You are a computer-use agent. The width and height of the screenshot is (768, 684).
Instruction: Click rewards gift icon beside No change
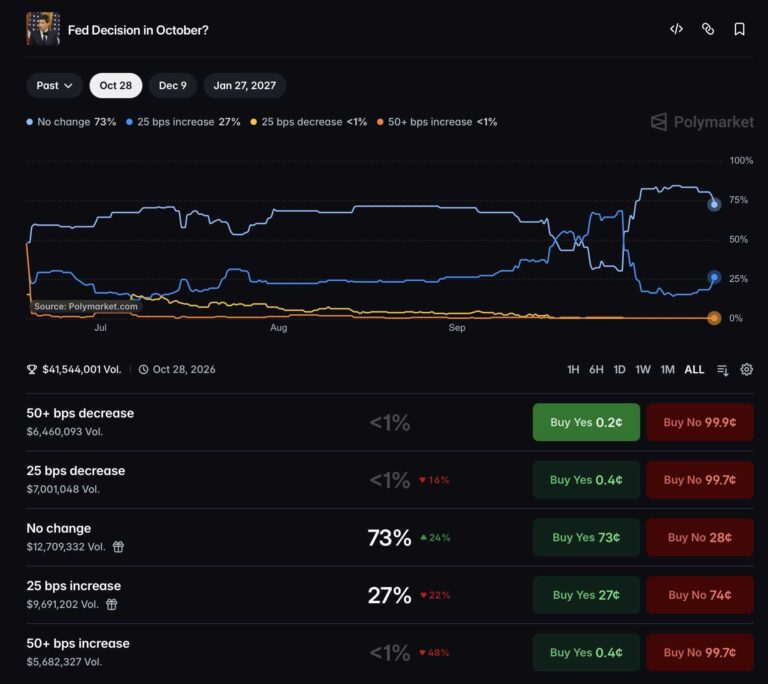[118, 546]
